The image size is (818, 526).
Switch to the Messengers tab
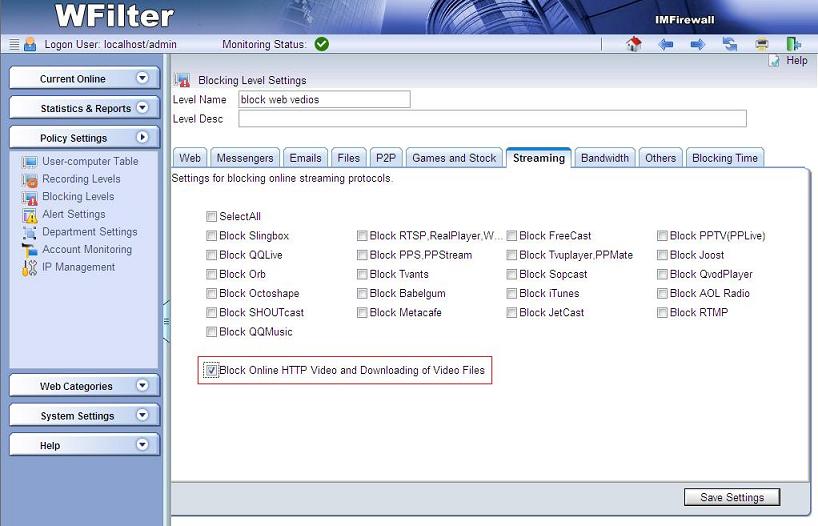[245, 158]
